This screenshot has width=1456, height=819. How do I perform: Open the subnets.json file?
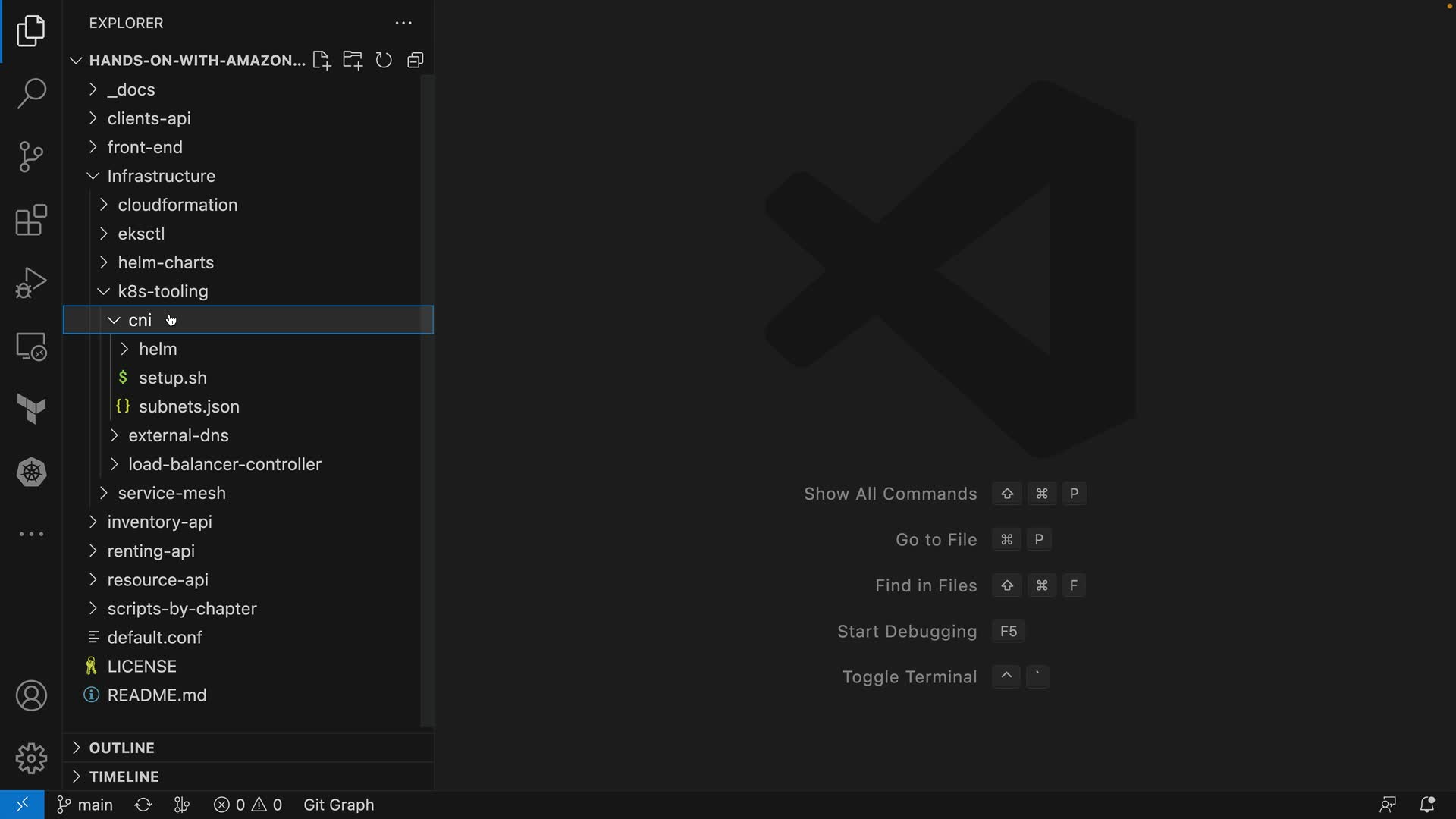189,406
